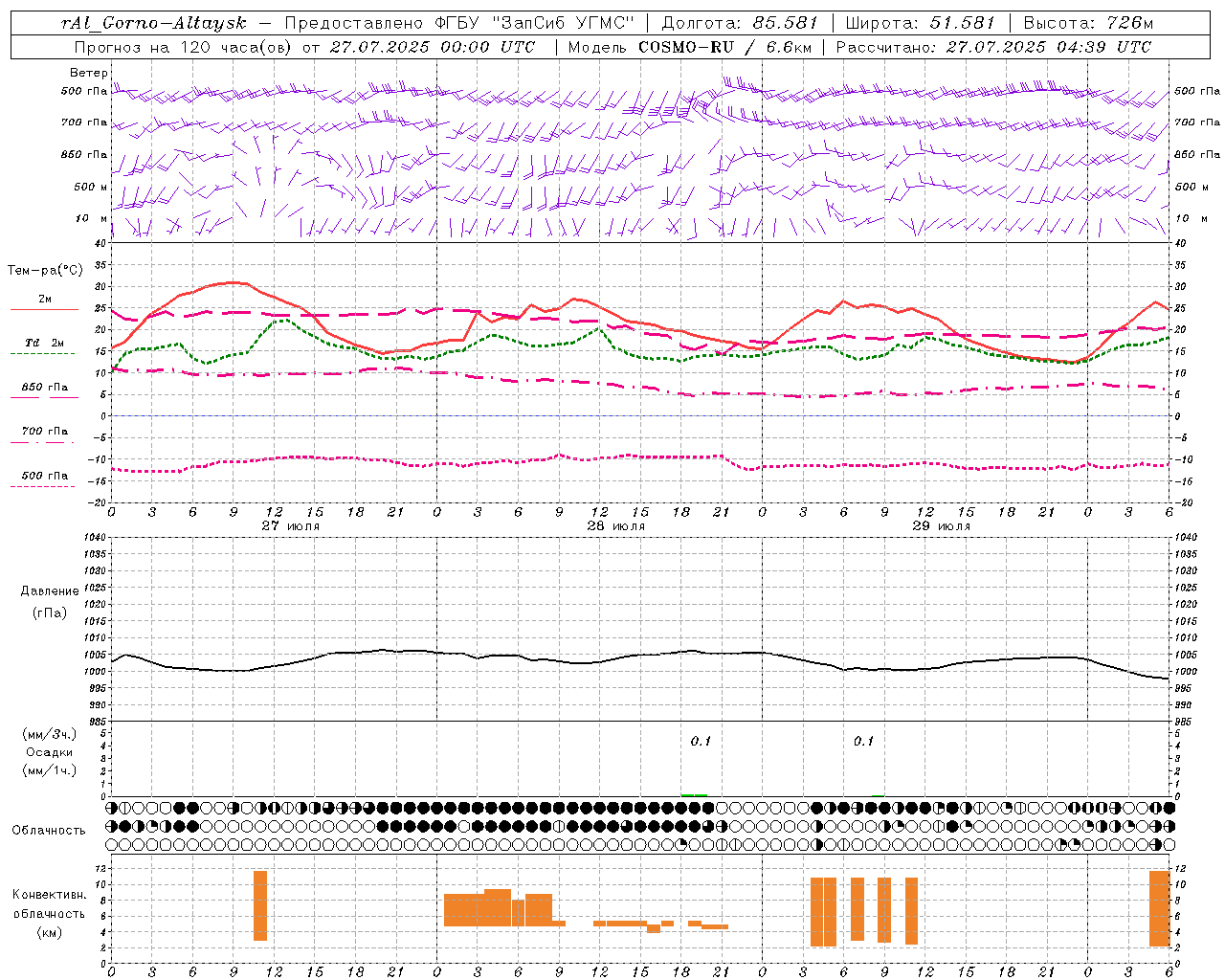1225x980 pixels.
Task: Click the forecast start 27.07.2025 00:00 UTC
Action: tap(433, 47)
